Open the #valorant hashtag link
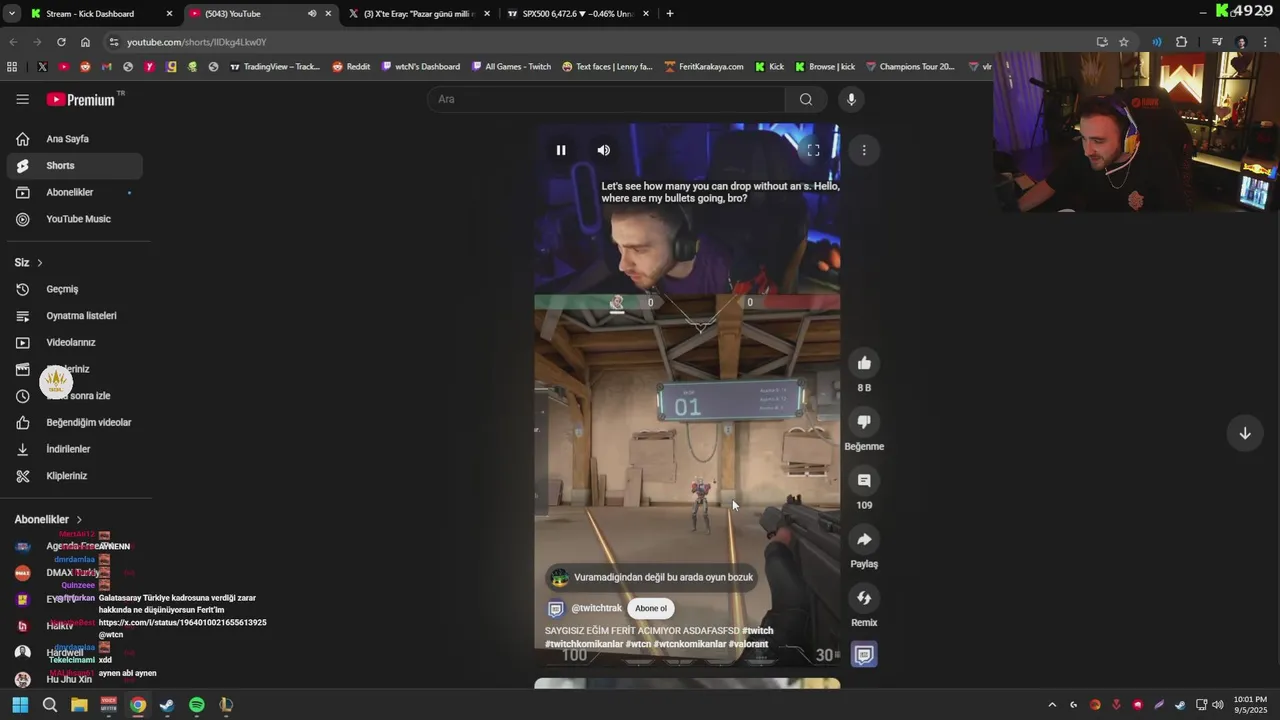The height and width of the screenshot is (720, 1280). pyautogui.click(x=748, y=644)
